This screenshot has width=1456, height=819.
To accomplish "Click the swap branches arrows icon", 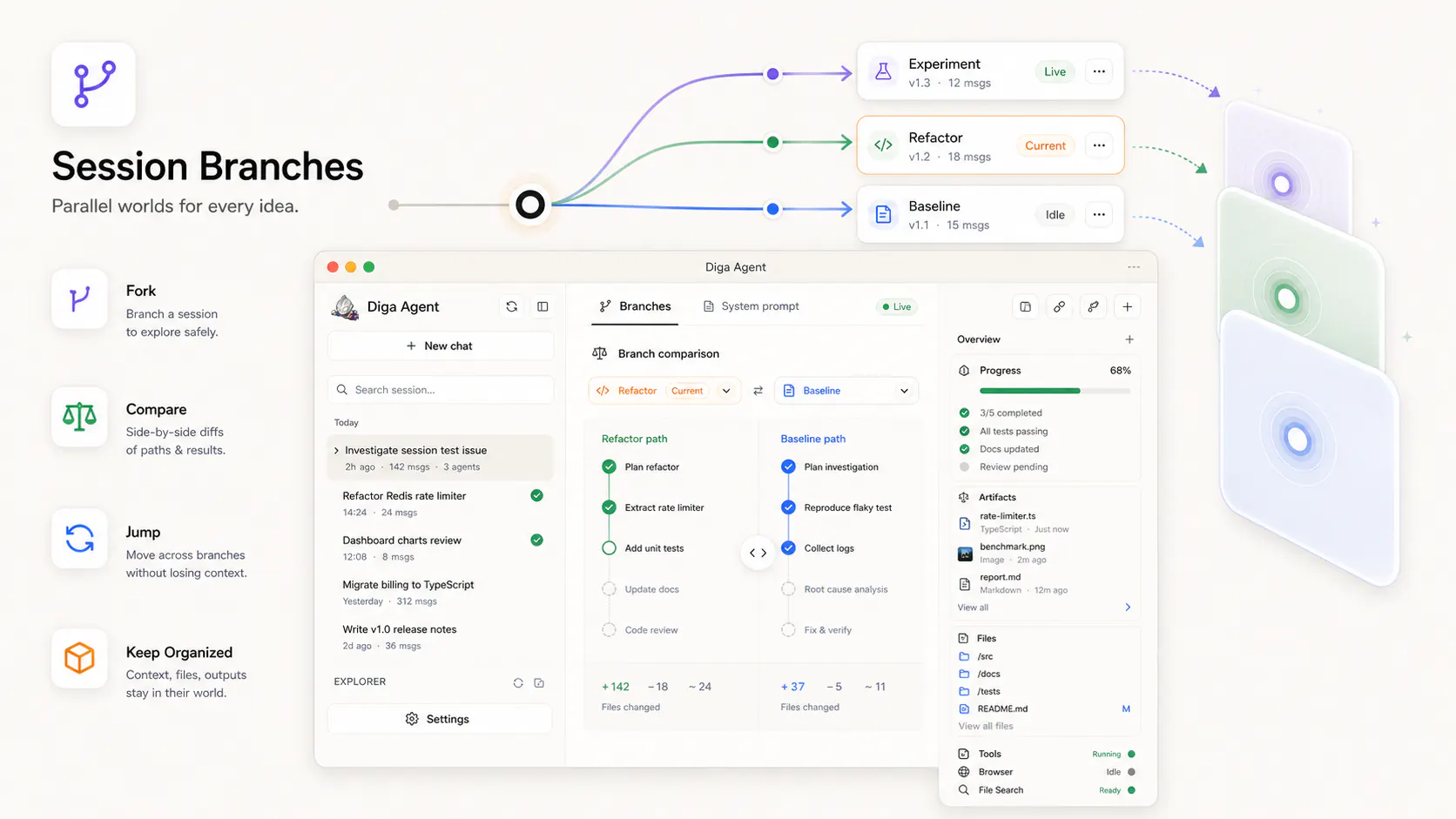I will coord(758,391).
